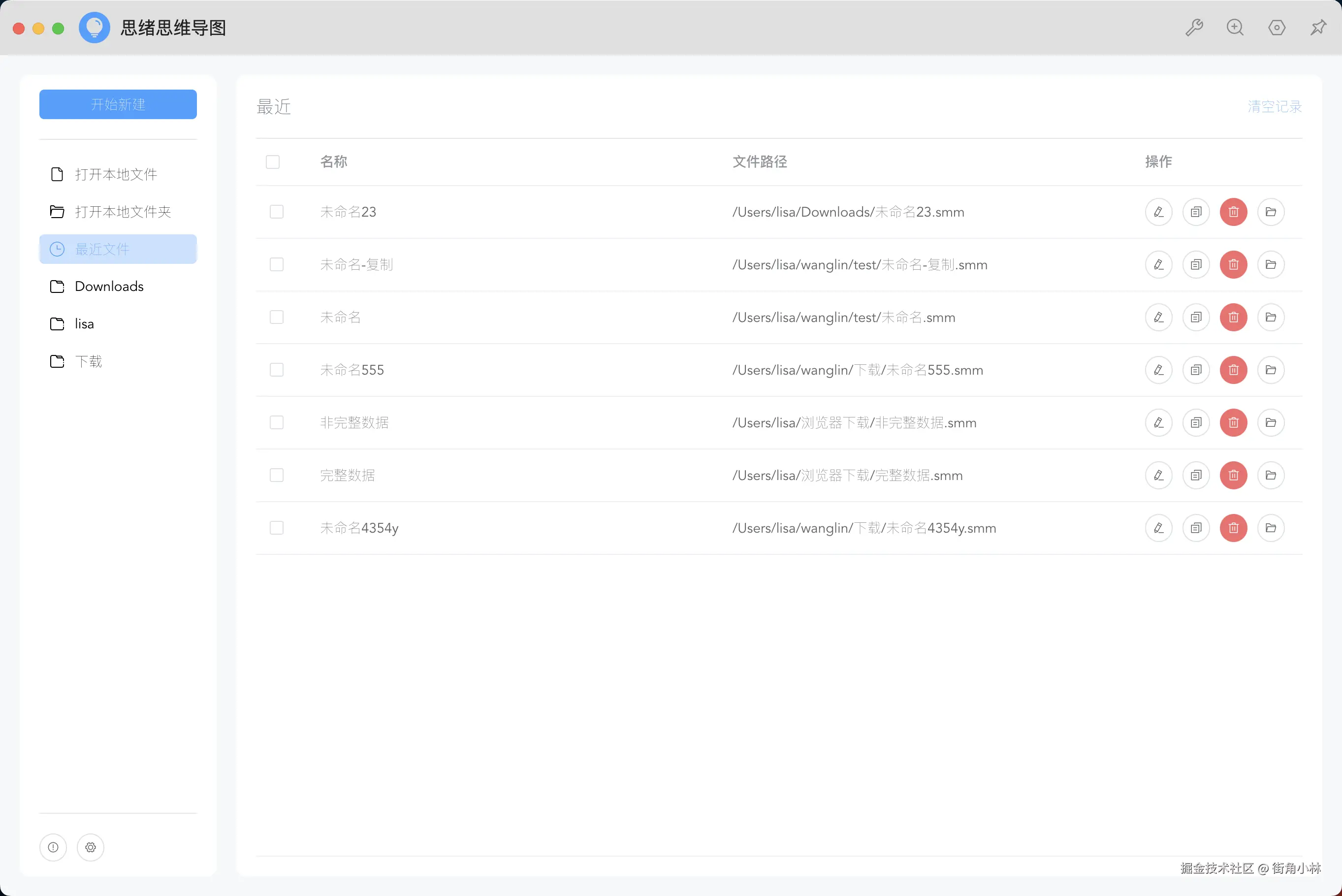Screen dimensions: 1342x896
Task: Select the checkbox for 非完整数据 row
Action: 277,423
